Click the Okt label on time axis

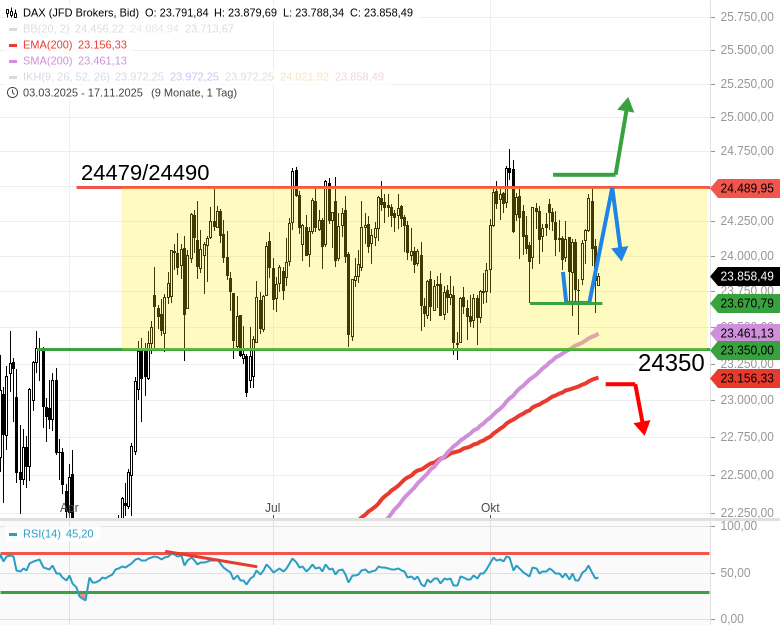[x=490, y=508]
